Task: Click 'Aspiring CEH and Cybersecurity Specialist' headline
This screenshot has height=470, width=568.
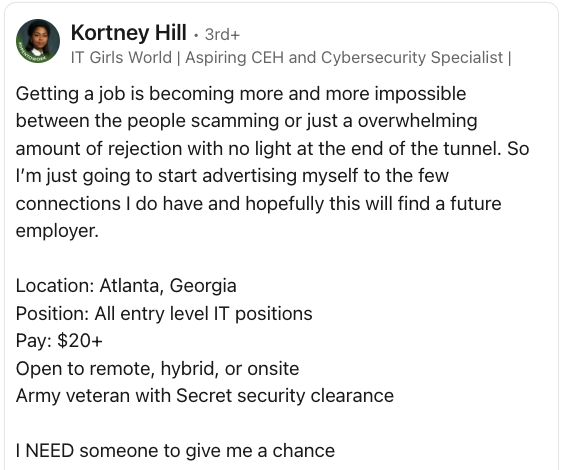Action: (344, 57)
